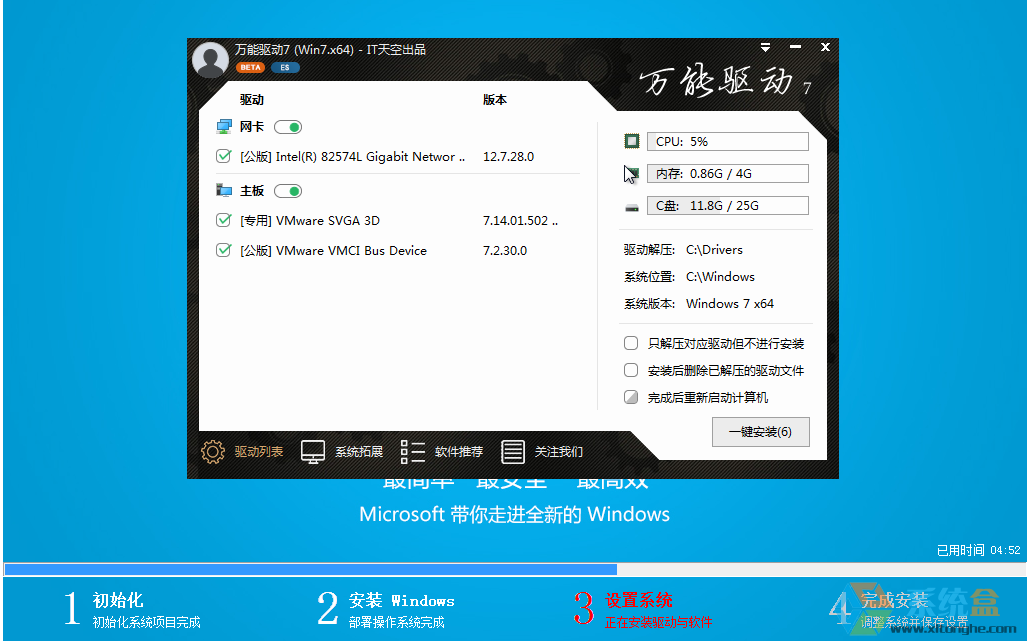
Task: Click the 已用时间 04:52 timer text
Action: click(x=979, y=551)
